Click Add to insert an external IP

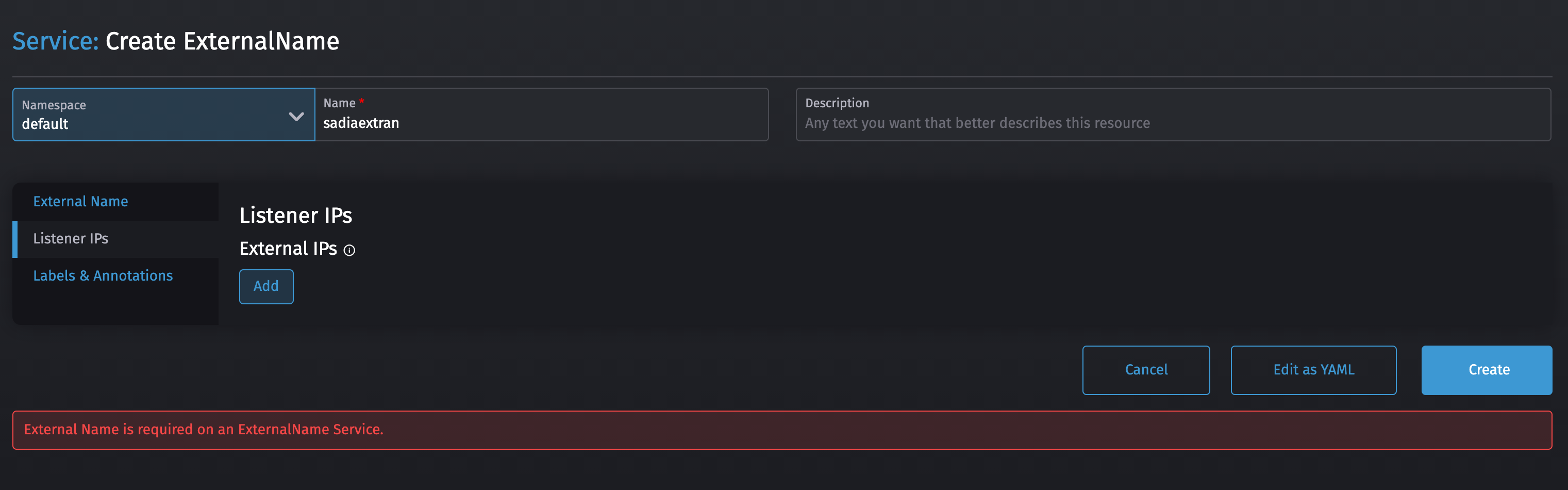[266, 286]
